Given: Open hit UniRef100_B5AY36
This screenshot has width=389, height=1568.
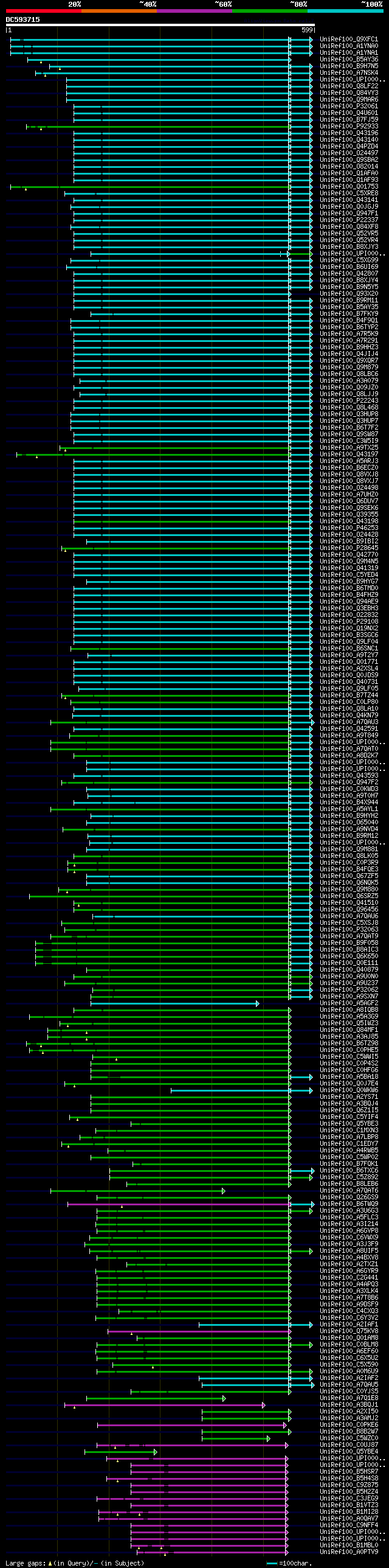Looking at the screenshot, I should click(349, 60).
